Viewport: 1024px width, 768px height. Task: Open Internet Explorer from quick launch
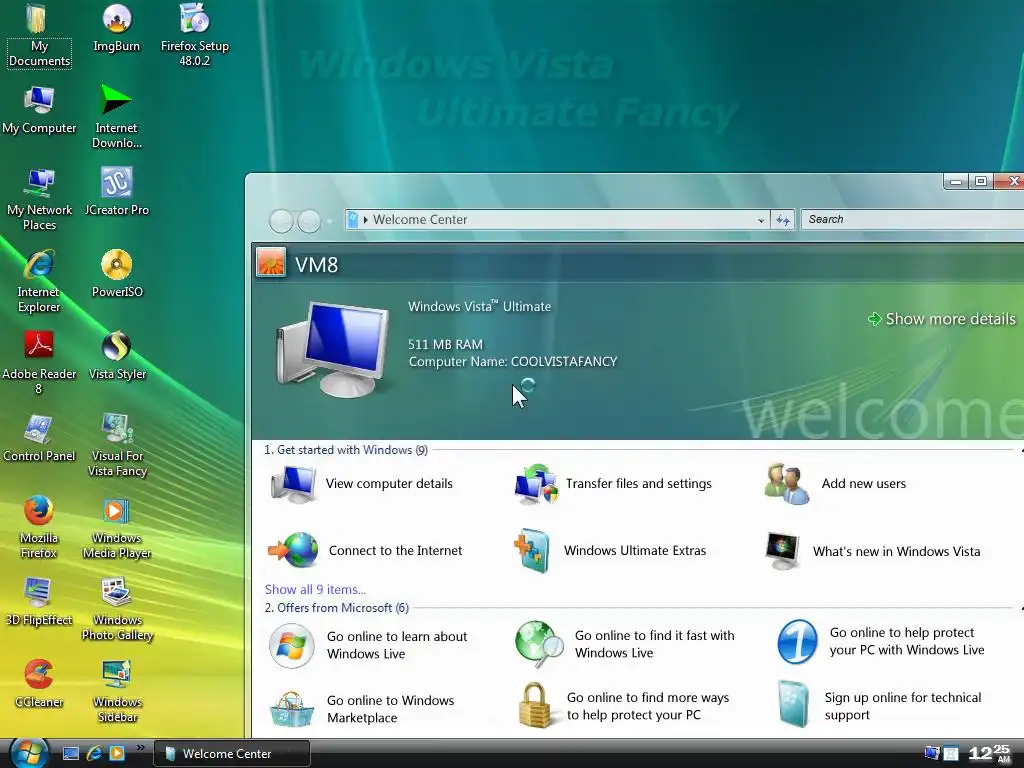[95, 754]
